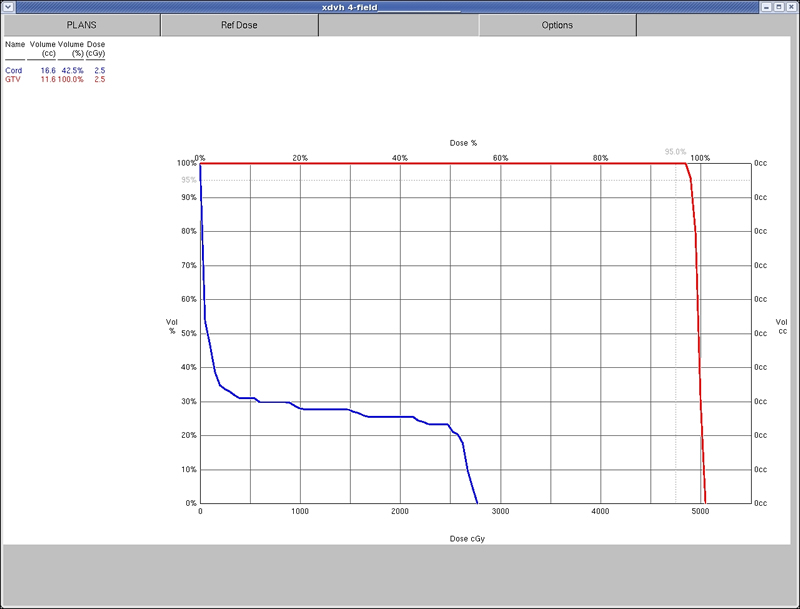Click the Dose cGy axis label
The image size is (800, 609).
[x=468, y=538]
